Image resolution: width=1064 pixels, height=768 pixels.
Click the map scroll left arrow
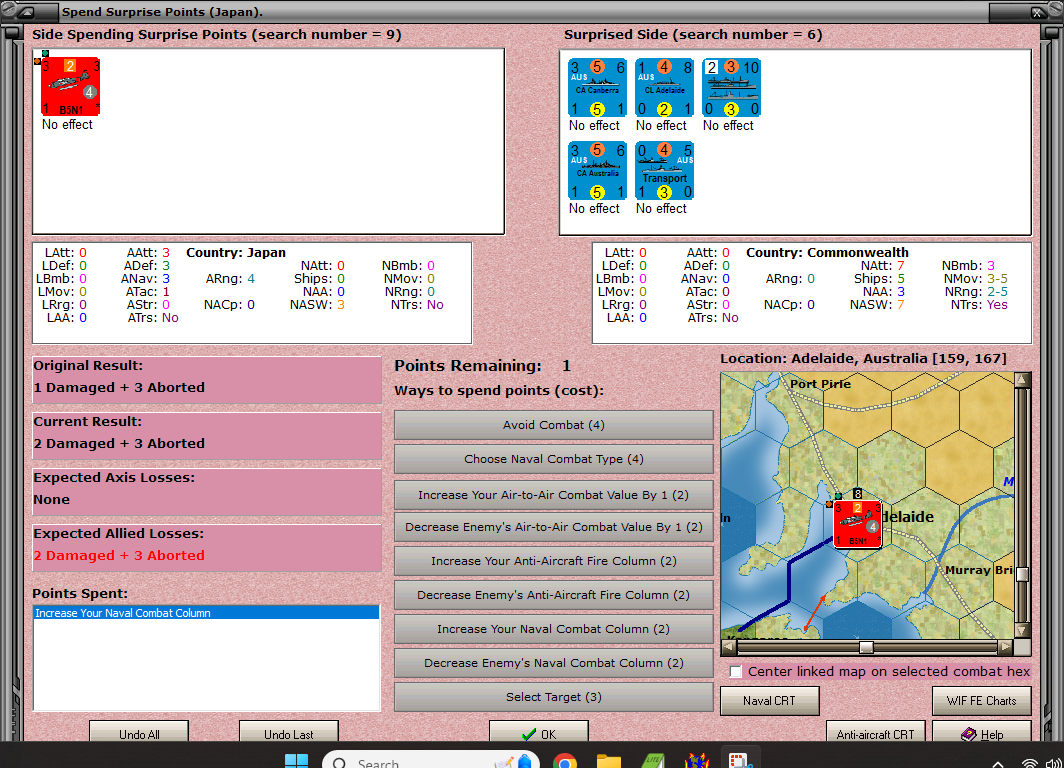729,647
